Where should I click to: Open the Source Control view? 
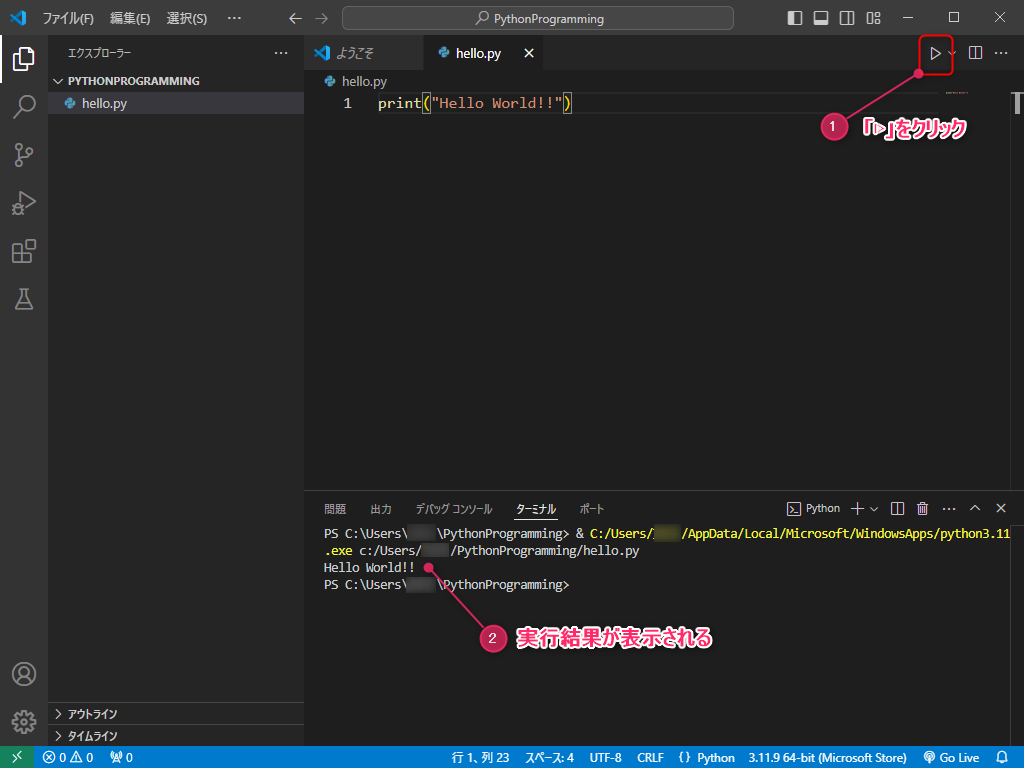pyautogui.click(x=24, y=155)
